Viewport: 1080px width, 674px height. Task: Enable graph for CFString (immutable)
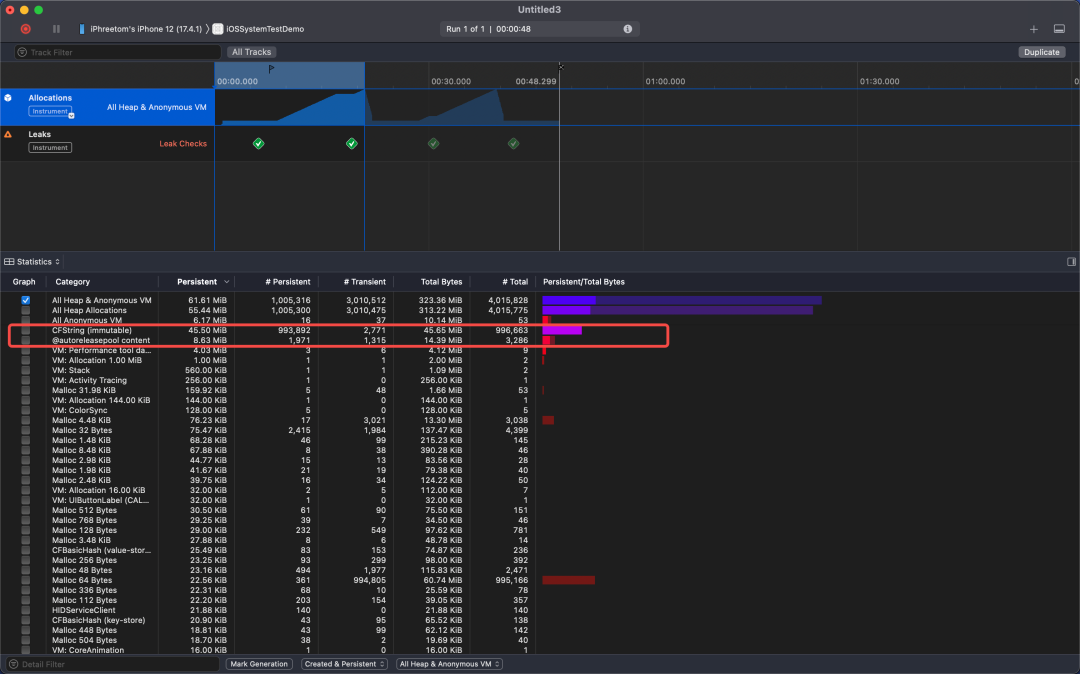tap(25, 330)
